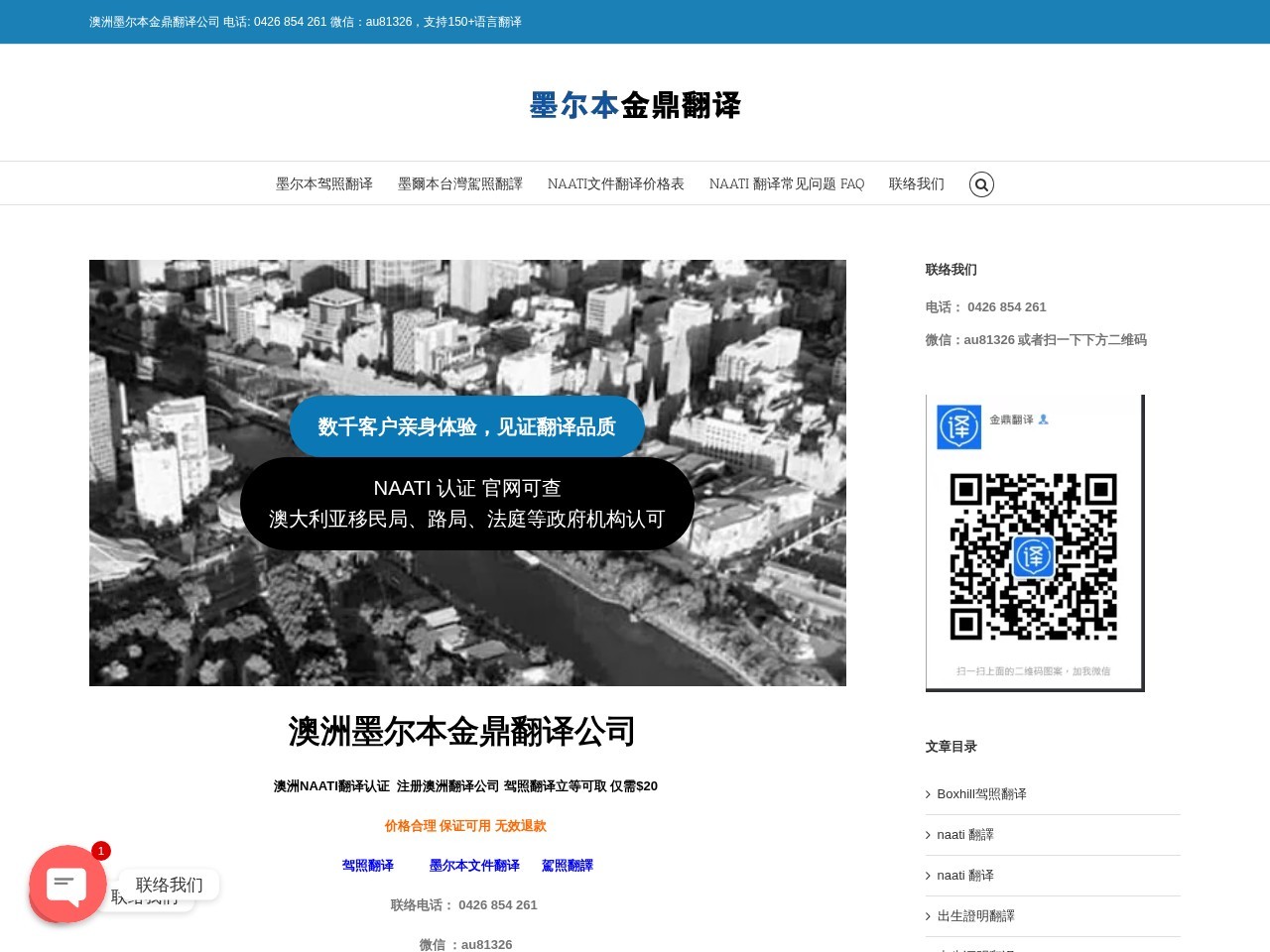Open the red chat bubble widget
Screen dimensions: 1270x952
coord(67,884)
